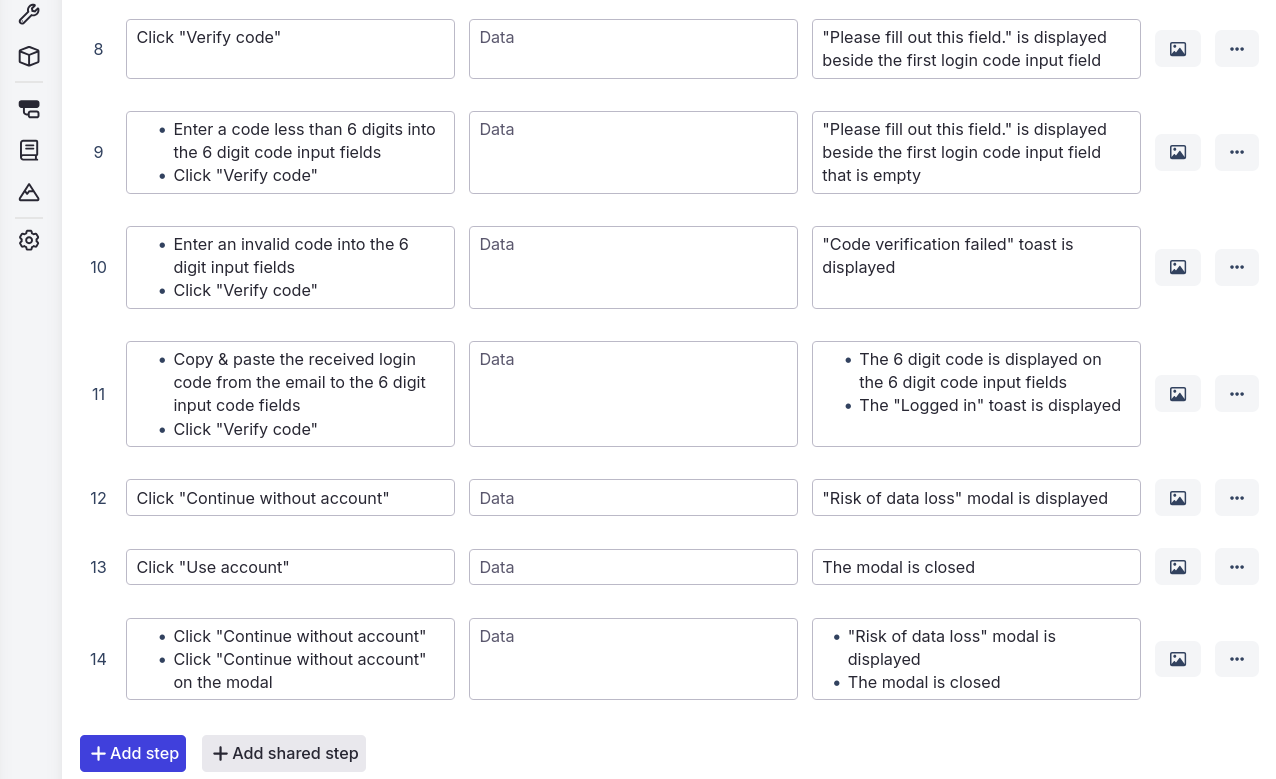Open more options menu for step 10
Image resolution: width=1276 pixels, height=779 pixels.
[1237, 267]
